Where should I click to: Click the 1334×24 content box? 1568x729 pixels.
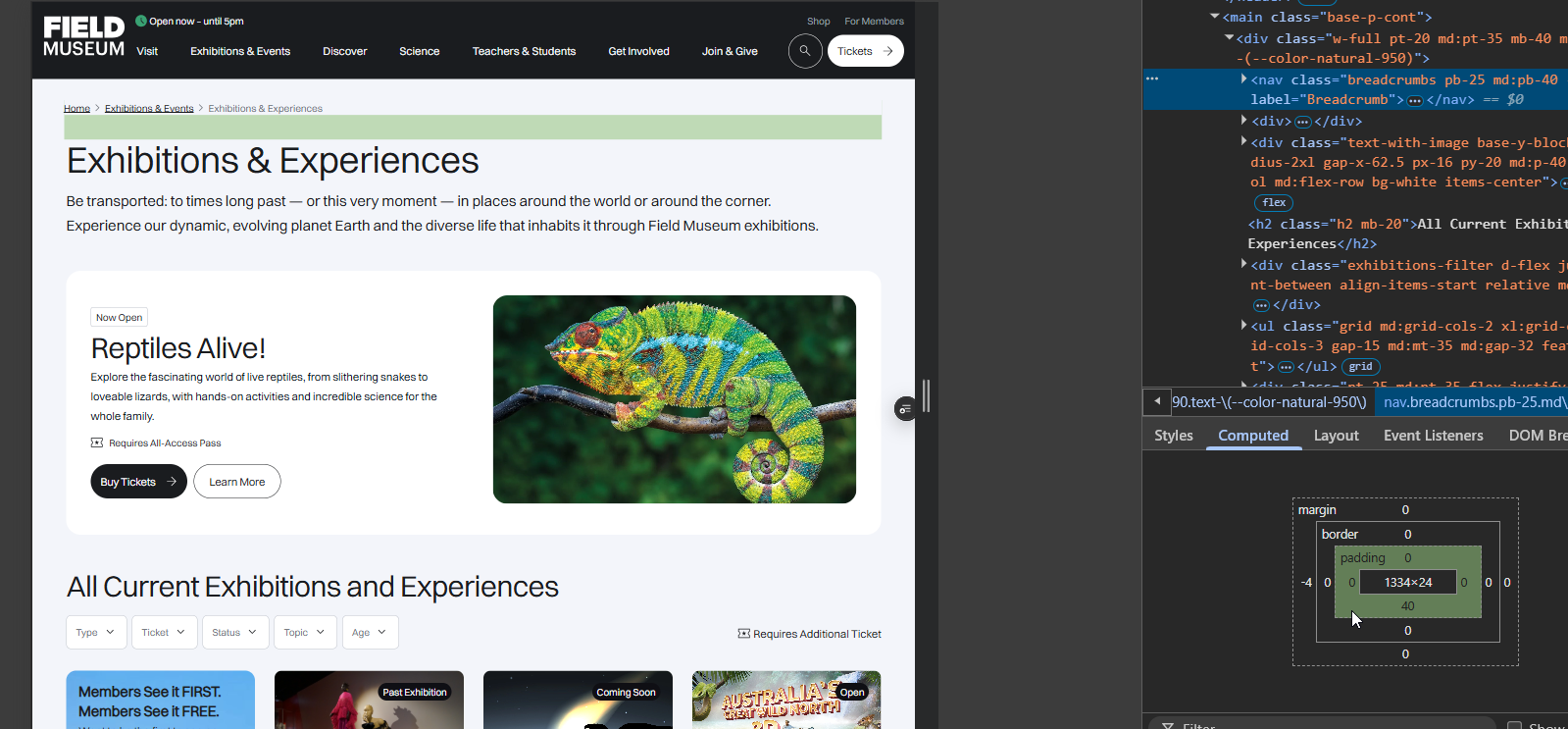pos(1408,583)
